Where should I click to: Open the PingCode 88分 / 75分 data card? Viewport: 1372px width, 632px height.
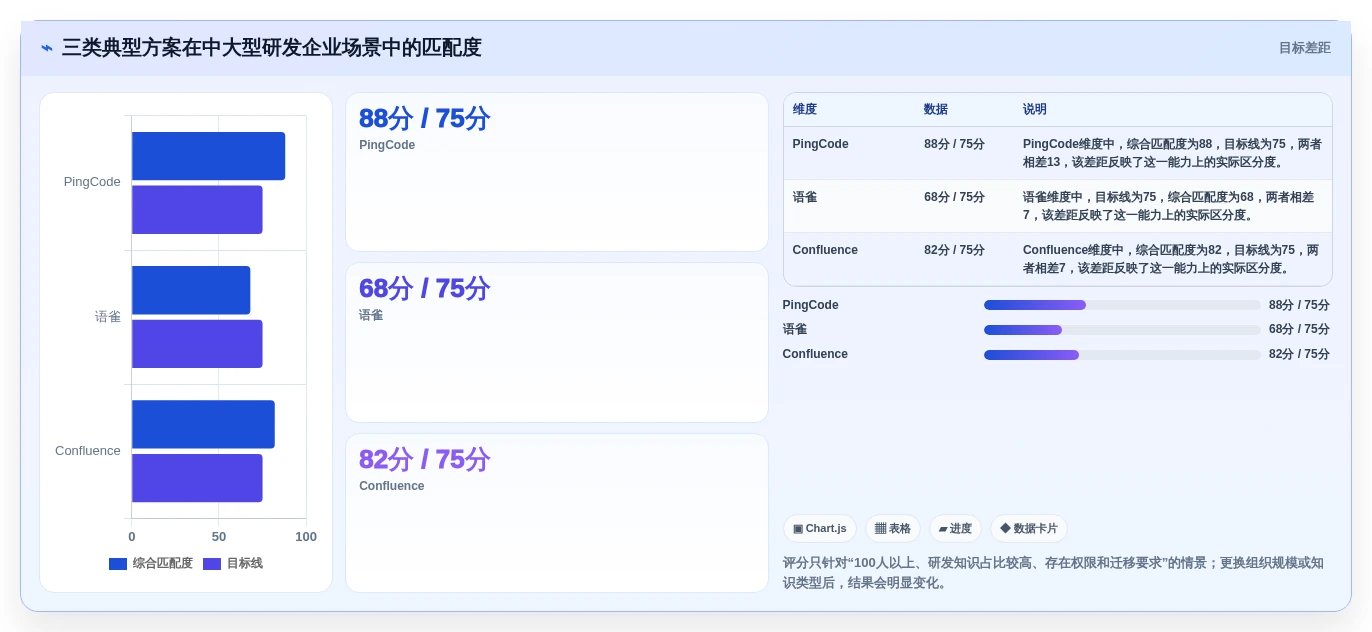click(x=557, y=172)
